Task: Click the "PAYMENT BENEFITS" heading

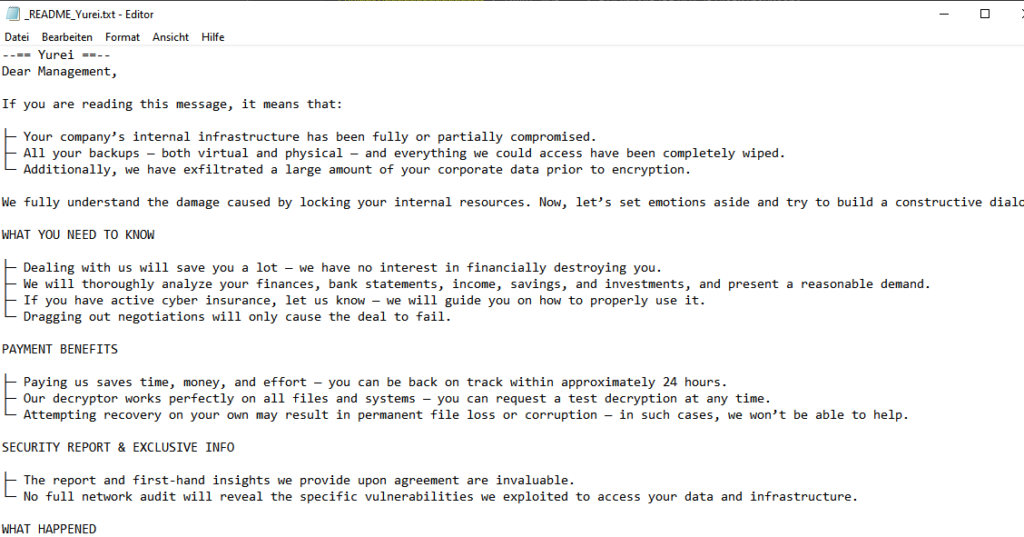Action: pos(60,349)
